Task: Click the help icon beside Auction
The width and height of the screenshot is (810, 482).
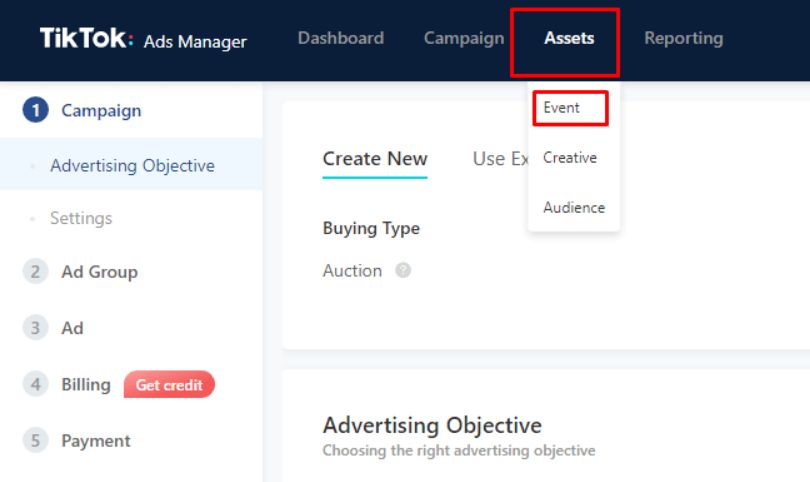Action: coord(403,270)
